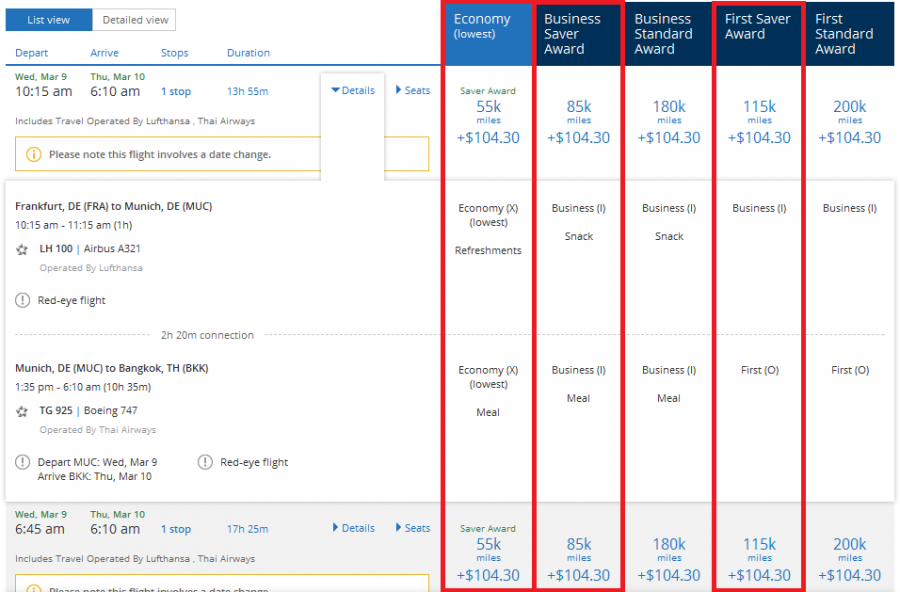Click the date change notice info icon
The height and width of the screenshot is (592, 900).
(33, 155)
